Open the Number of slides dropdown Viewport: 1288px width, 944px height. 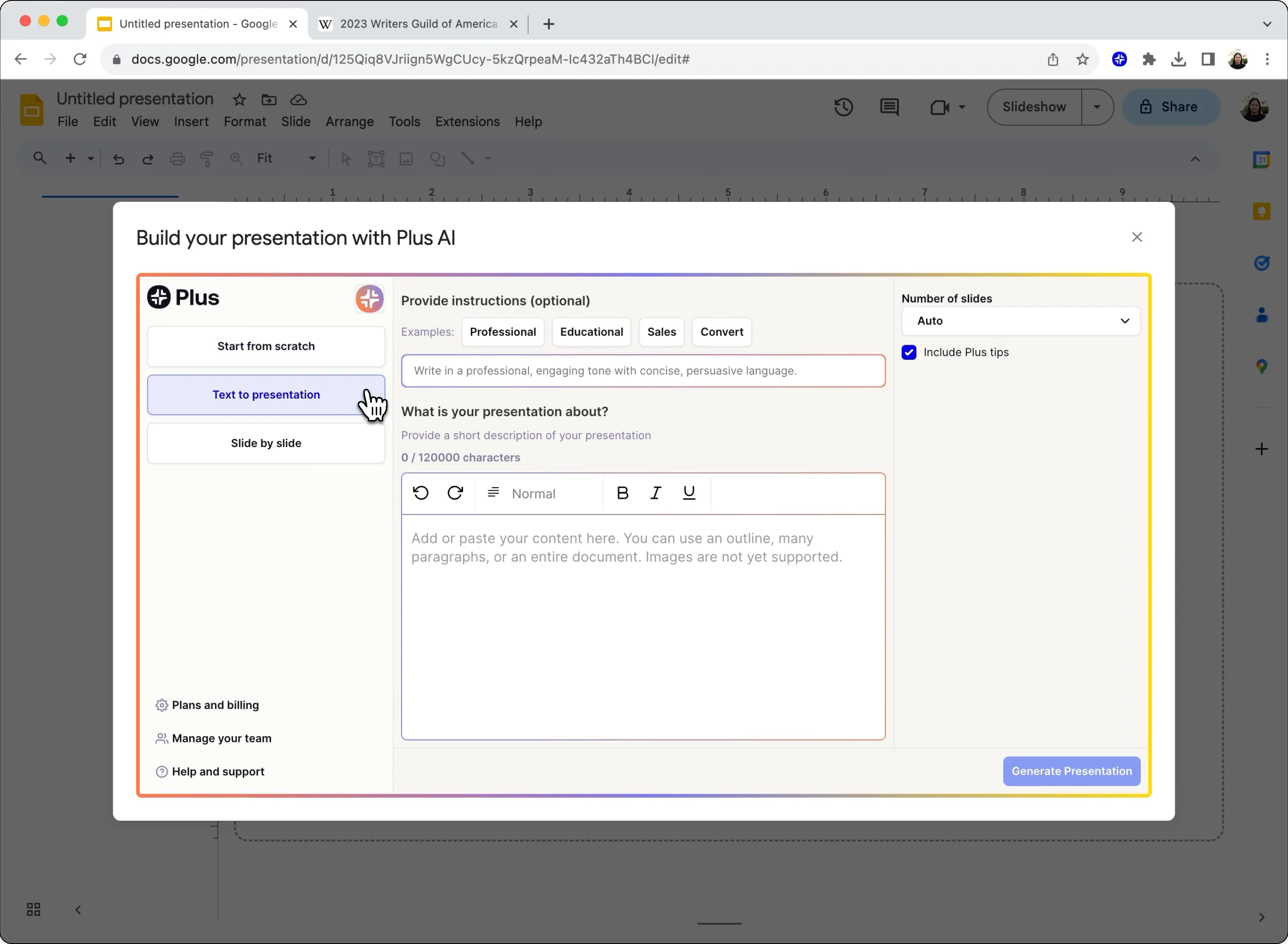pos(1020,321)
